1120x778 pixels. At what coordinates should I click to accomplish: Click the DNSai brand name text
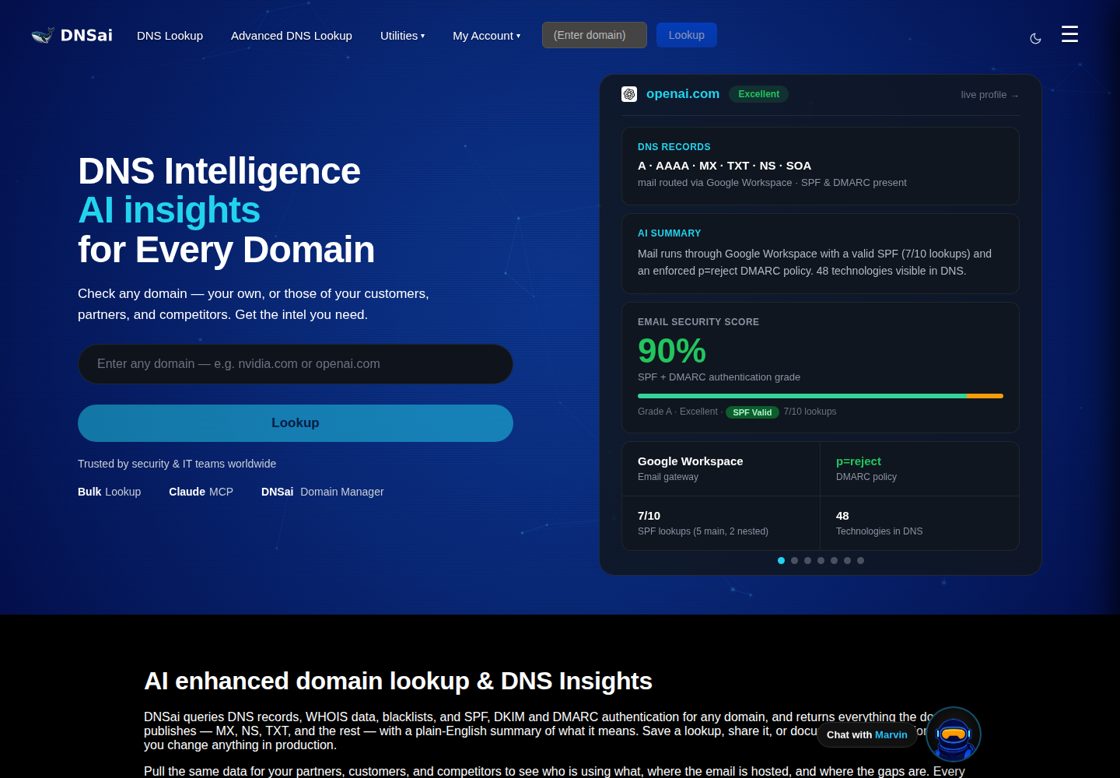86,35
